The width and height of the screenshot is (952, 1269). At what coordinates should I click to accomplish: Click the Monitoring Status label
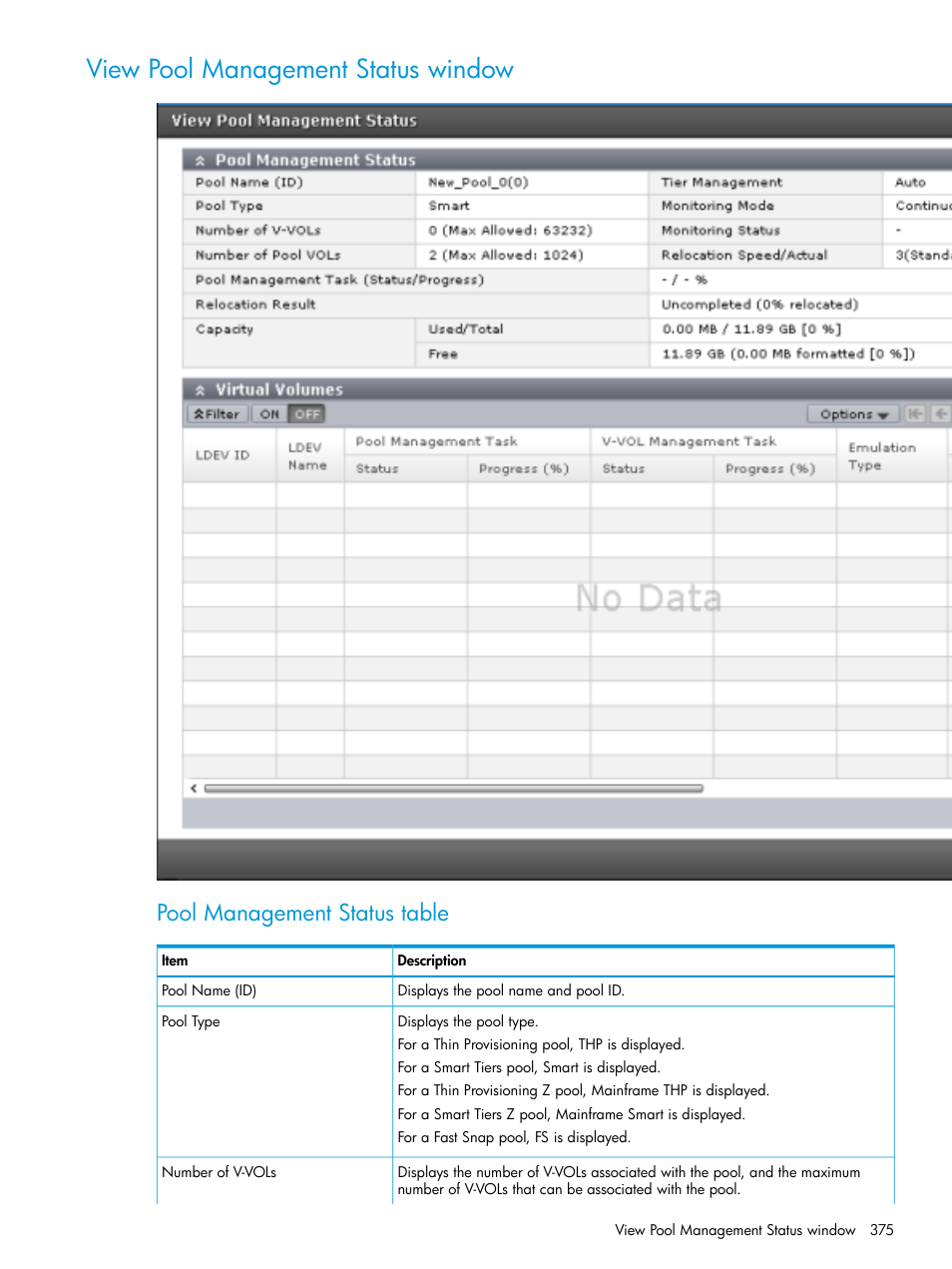click(720, 231)
